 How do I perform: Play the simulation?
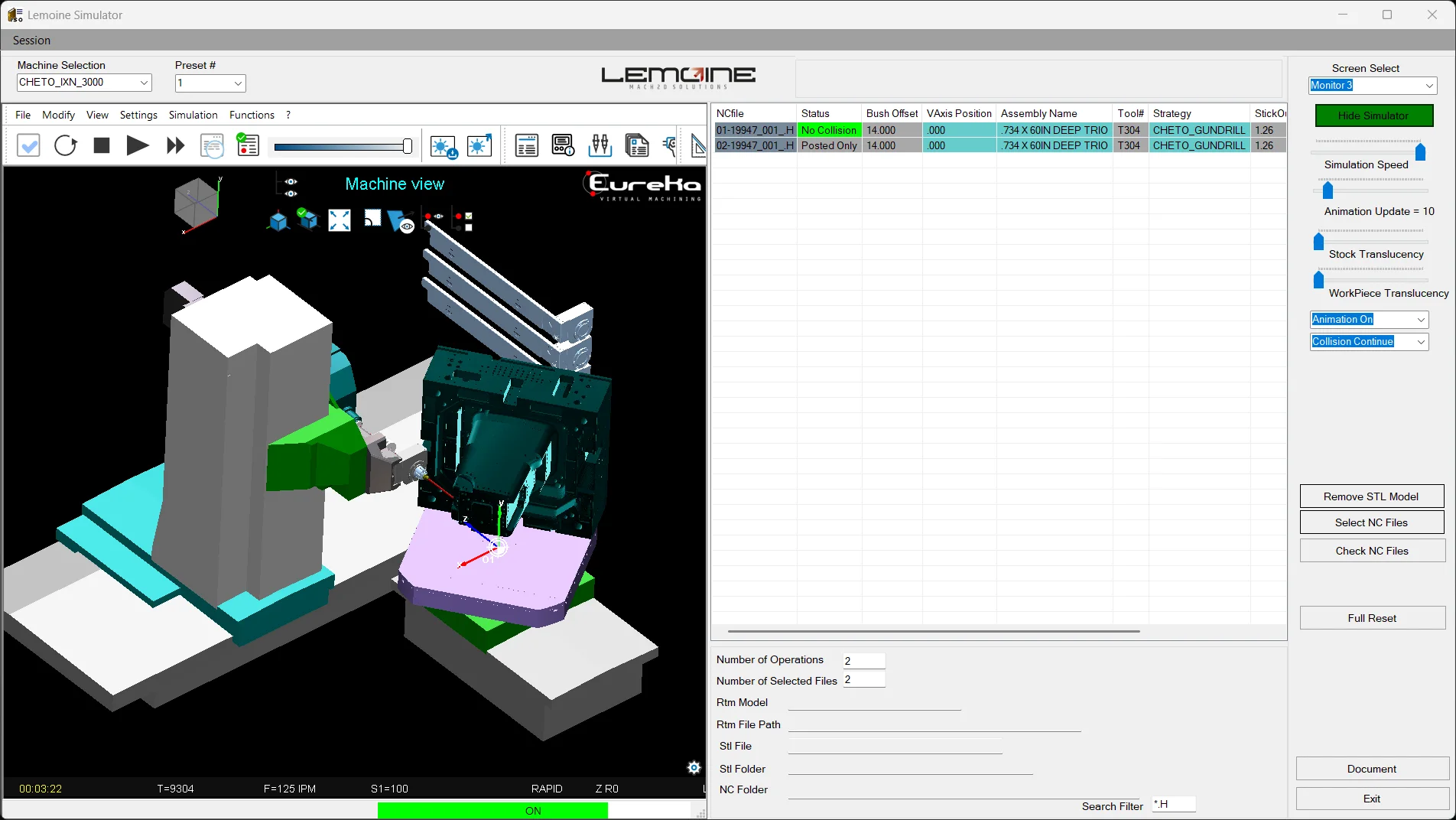point(138,145)
